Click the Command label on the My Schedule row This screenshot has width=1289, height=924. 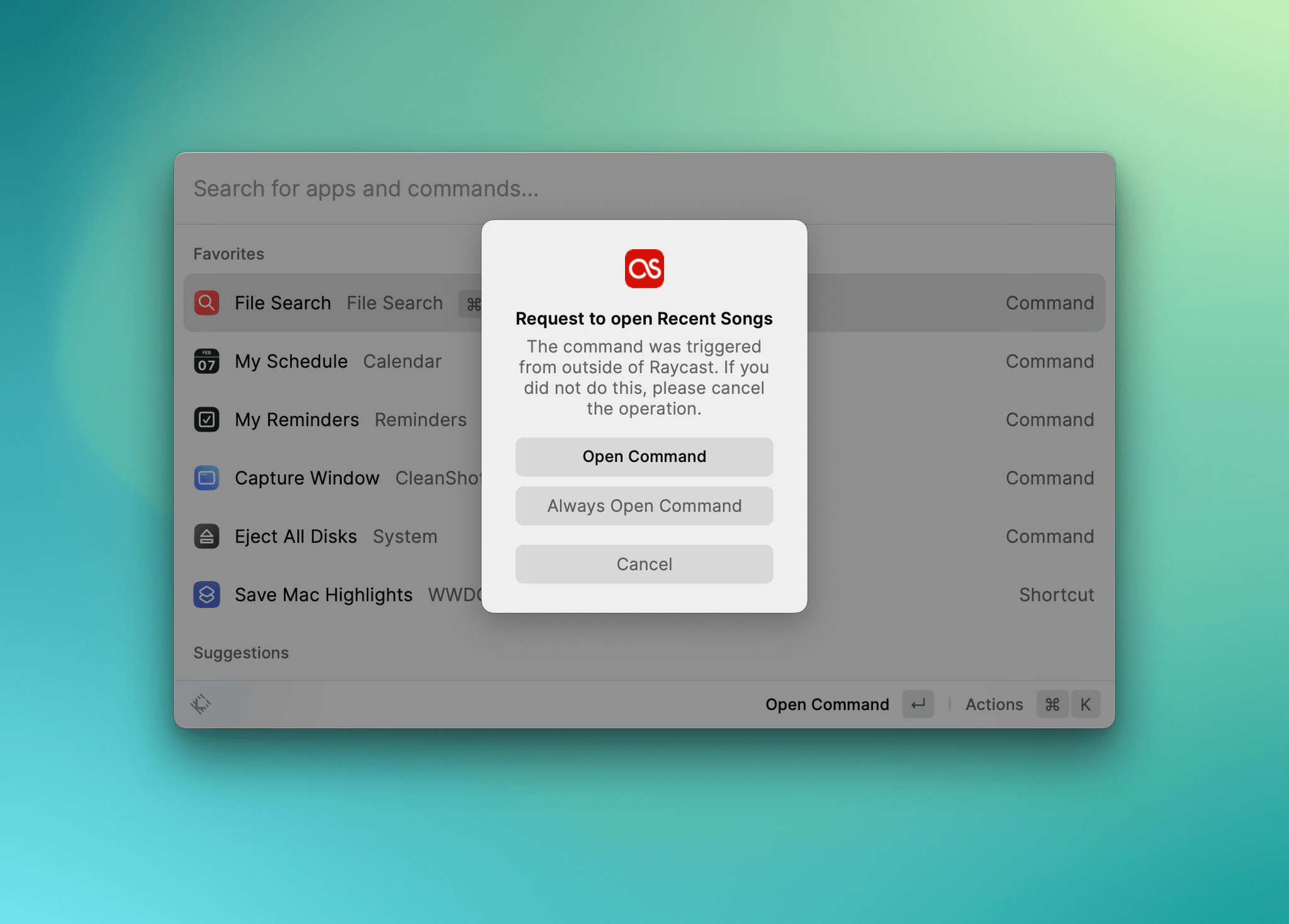[1049, 361]
